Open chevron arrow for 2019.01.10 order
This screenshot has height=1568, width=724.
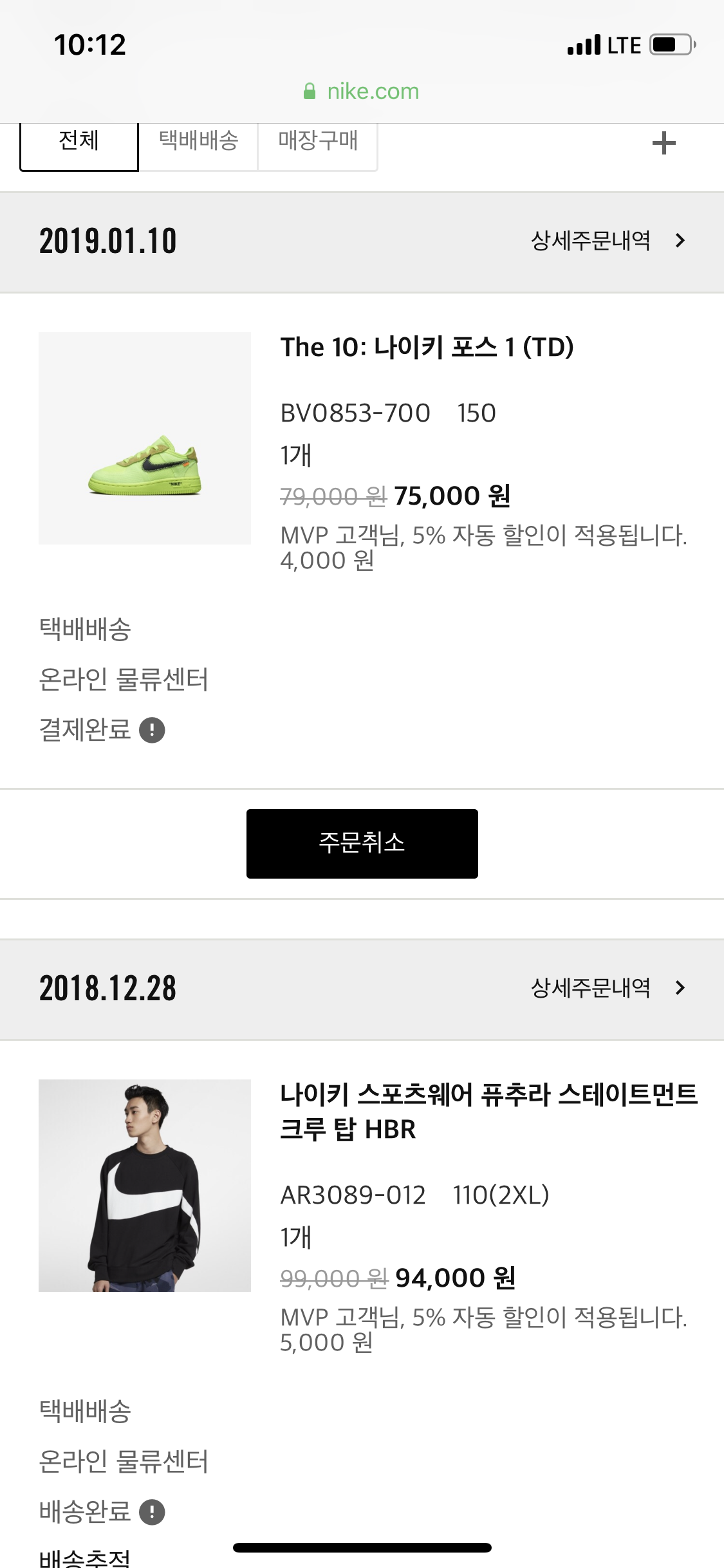coord(680,241)
